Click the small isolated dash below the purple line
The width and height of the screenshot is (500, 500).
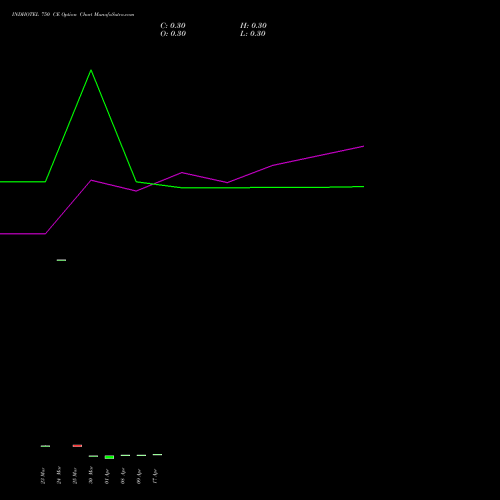(61, 260)
